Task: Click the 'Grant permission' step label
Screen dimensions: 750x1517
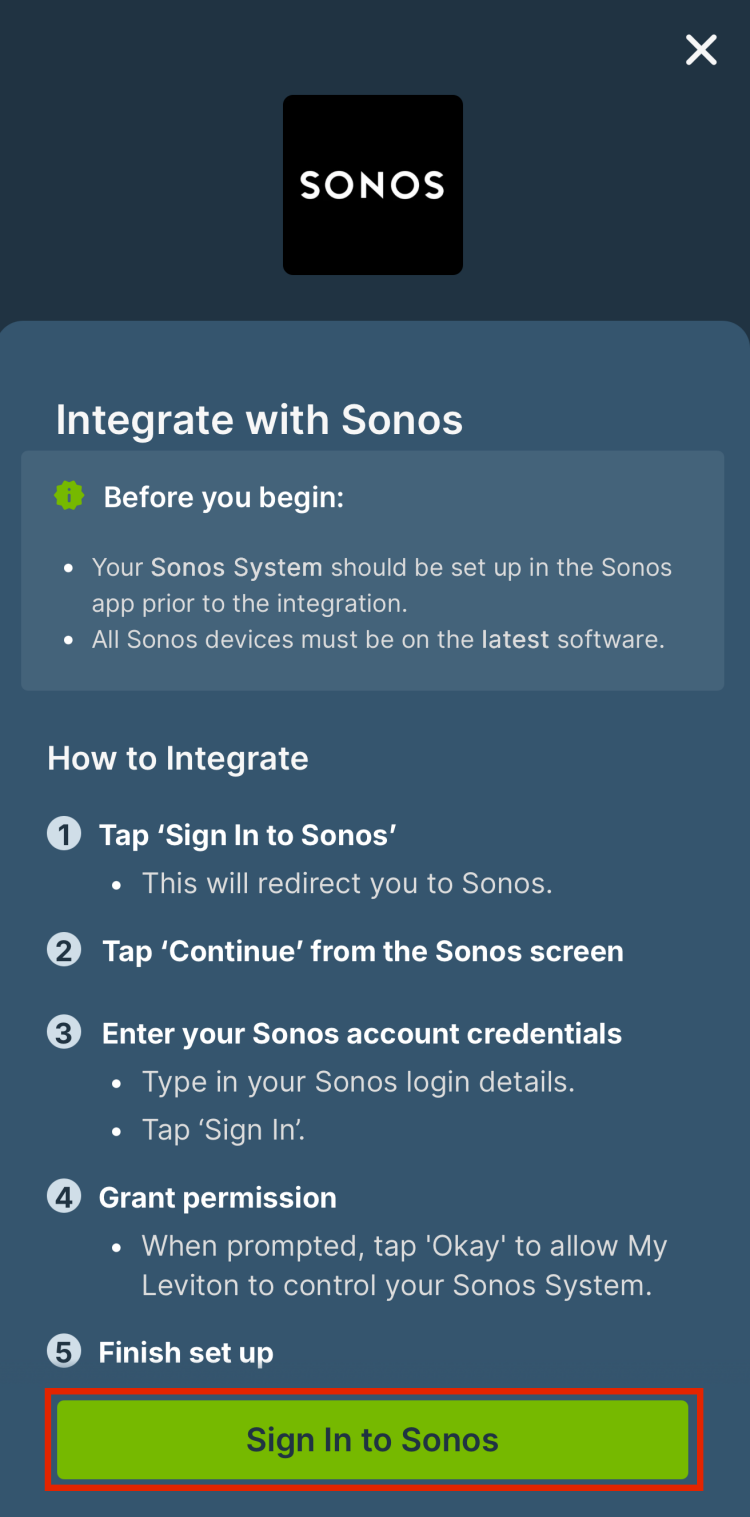Action: (x=217, y=1196)
